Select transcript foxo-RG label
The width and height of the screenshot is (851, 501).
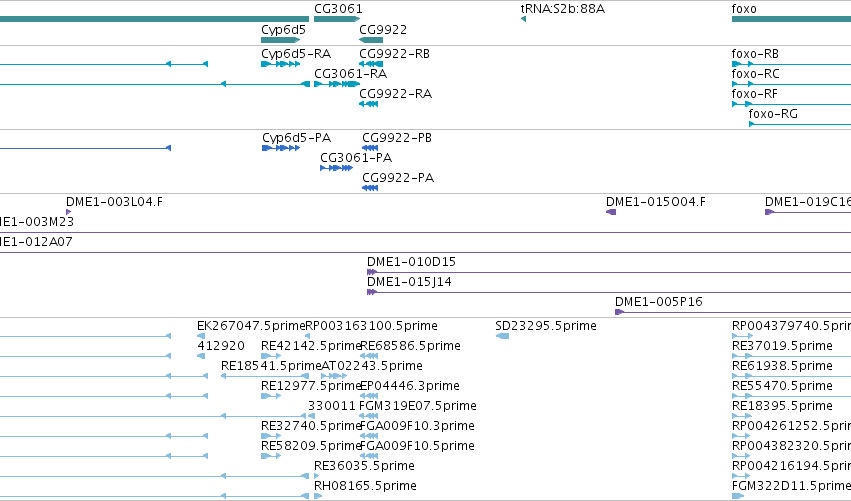point(773,114)
